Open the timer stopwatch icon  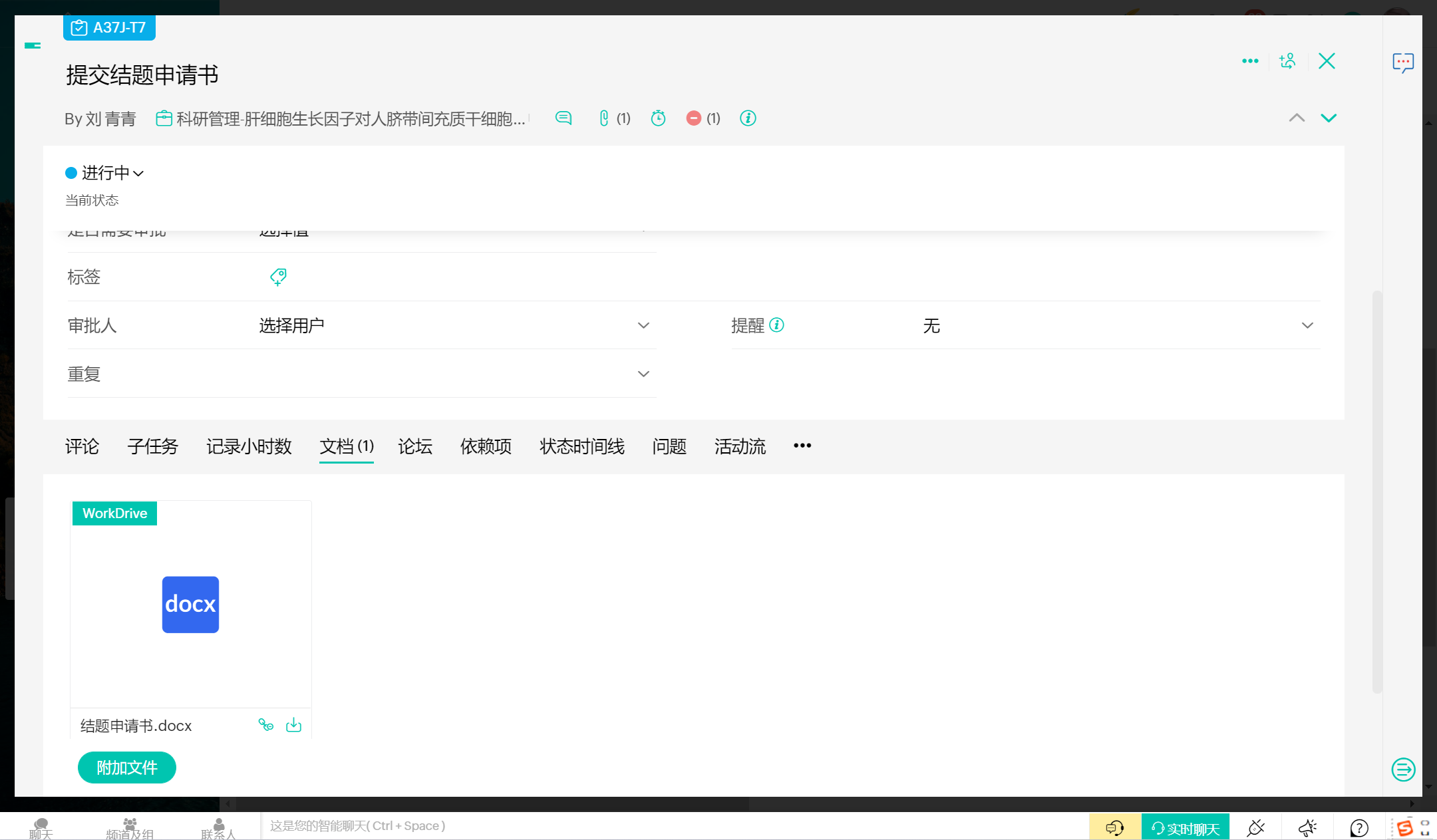coord(658,118)
